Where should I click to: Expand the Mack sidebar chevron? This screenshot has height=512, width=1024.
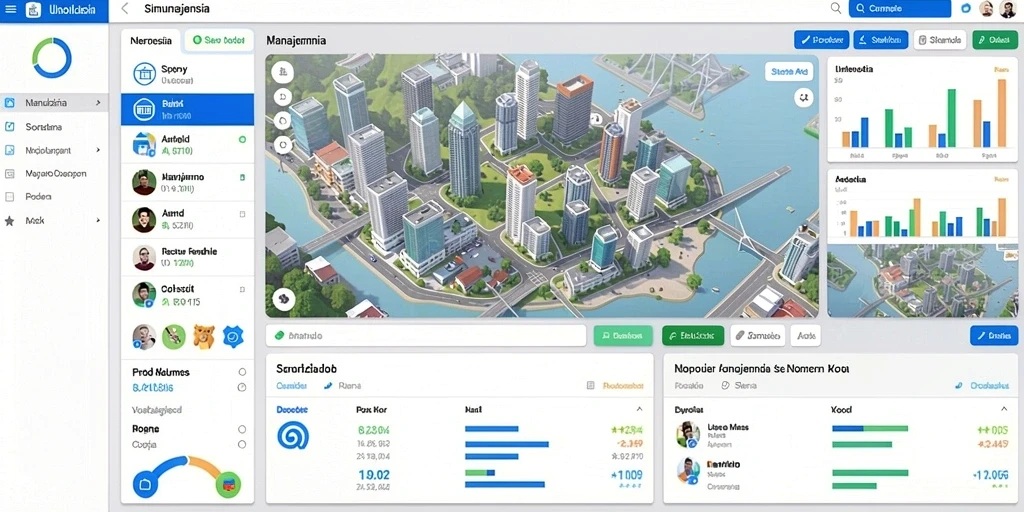(x=98, y=221)
